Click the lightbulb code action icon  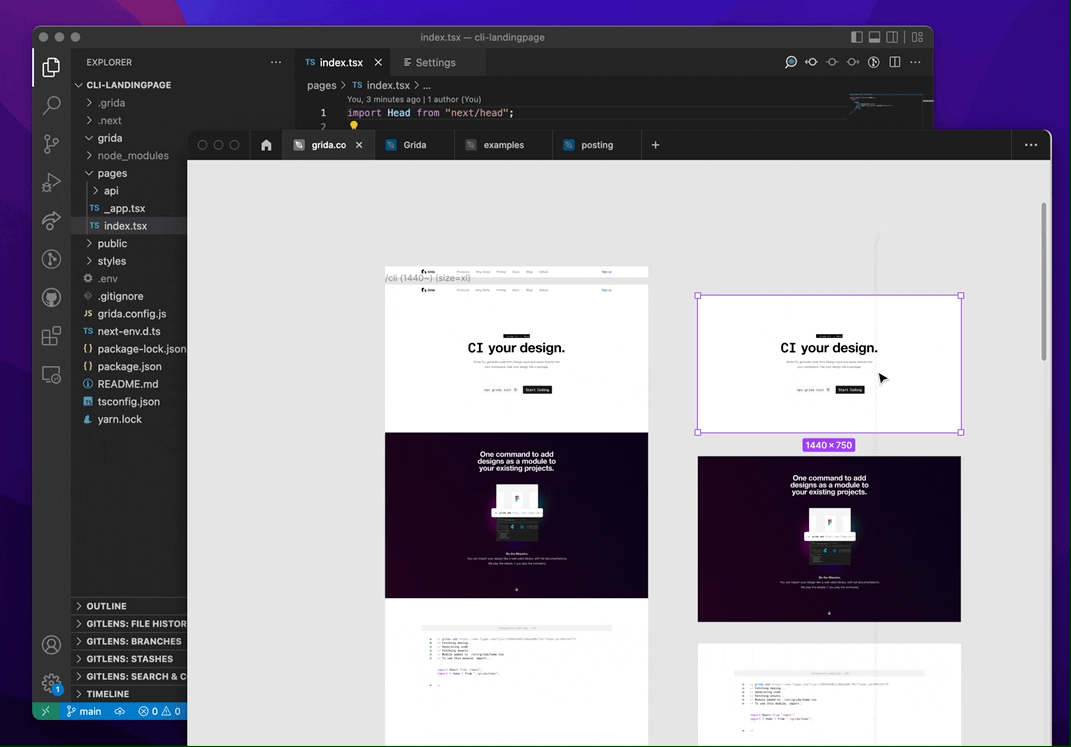[354, 125]
